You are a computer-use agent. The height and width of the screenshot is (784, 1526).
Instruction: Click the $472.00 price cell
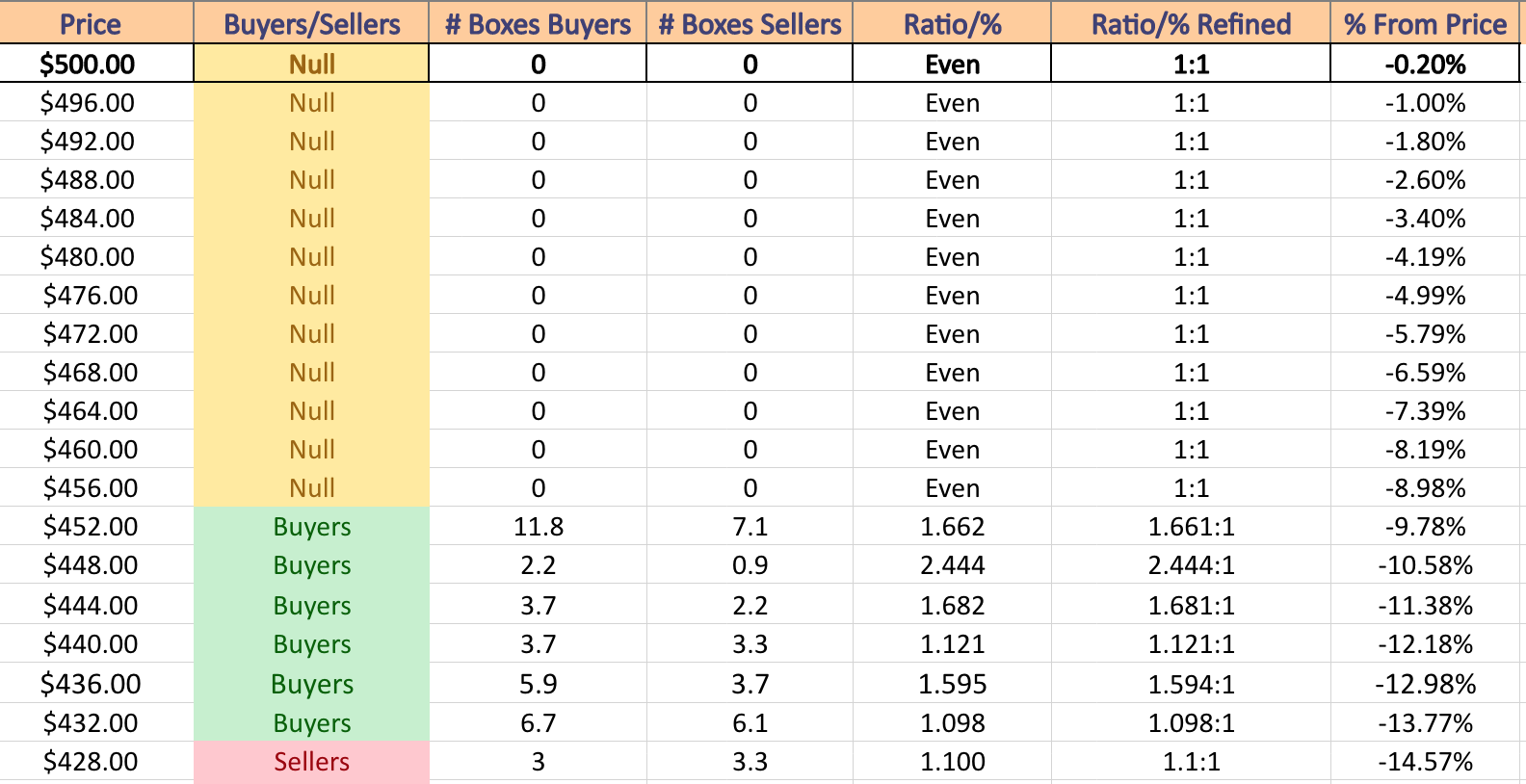tap(96, 333)
